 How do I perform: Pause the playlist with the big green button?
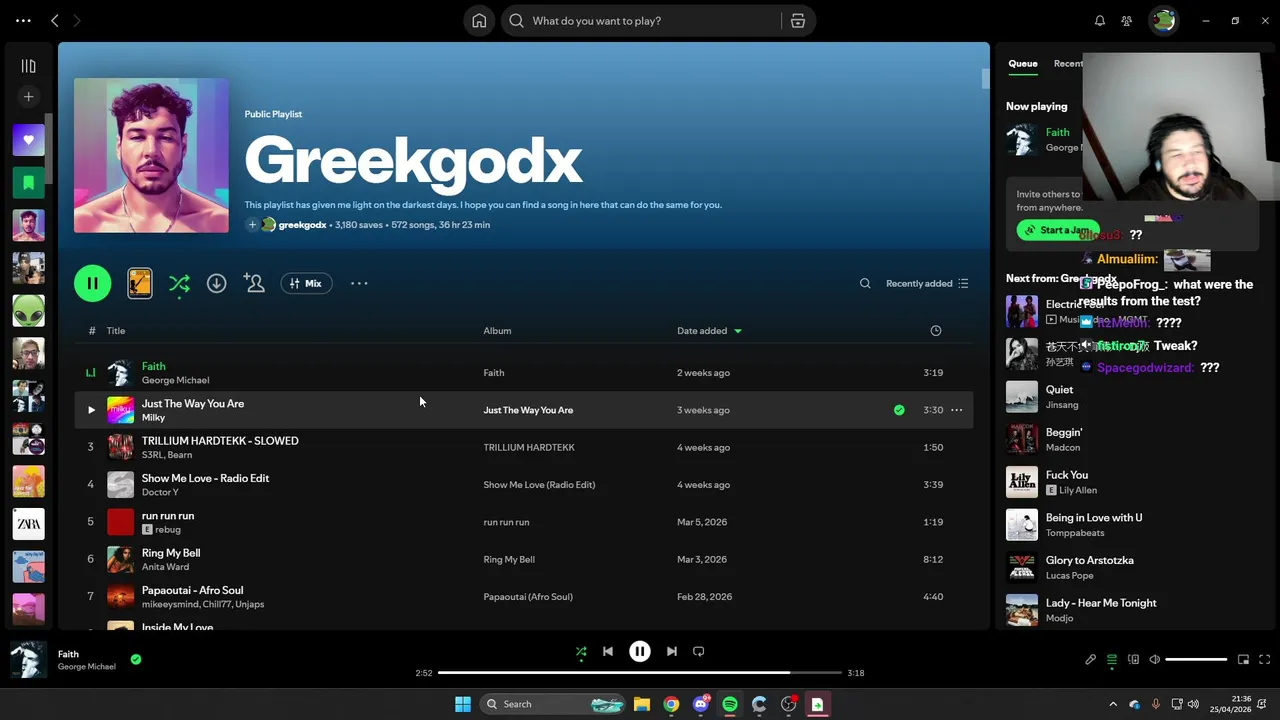point(92,284)
